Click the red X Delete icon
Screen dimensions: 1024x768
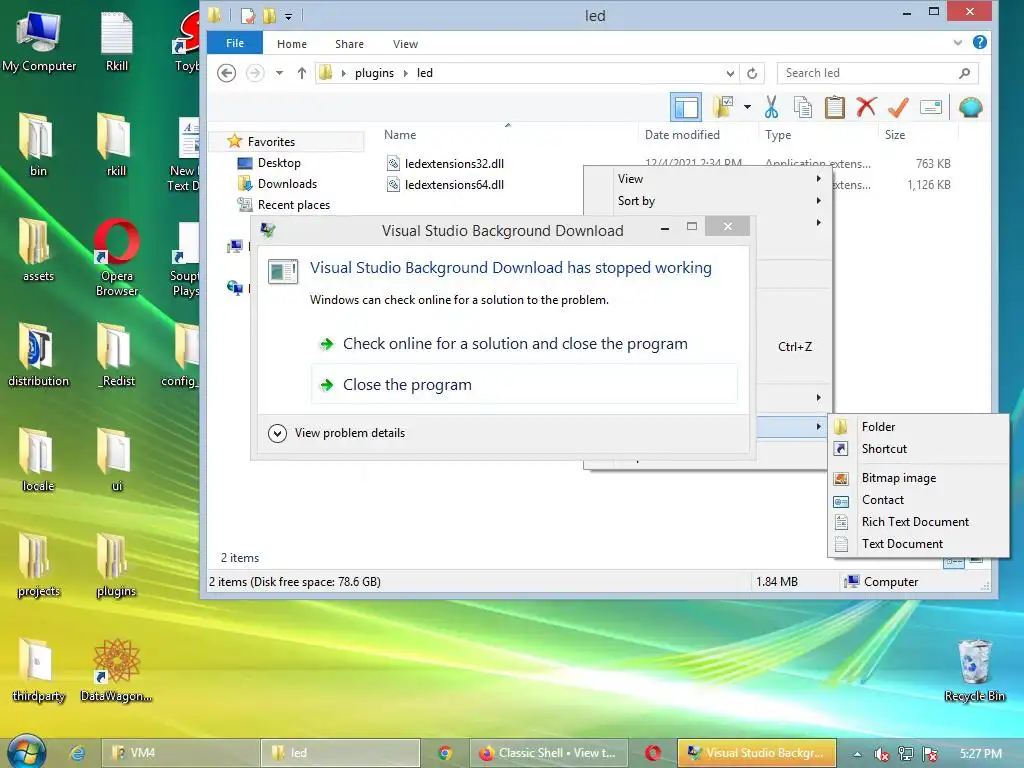click(866, 106)
